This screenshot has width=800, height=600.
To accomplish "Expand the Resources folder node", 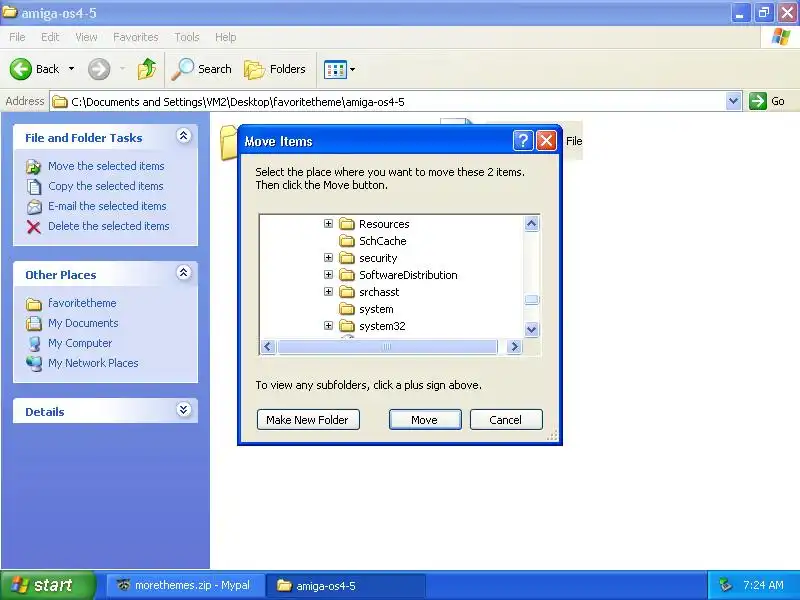I will click(x=329, y=223).
